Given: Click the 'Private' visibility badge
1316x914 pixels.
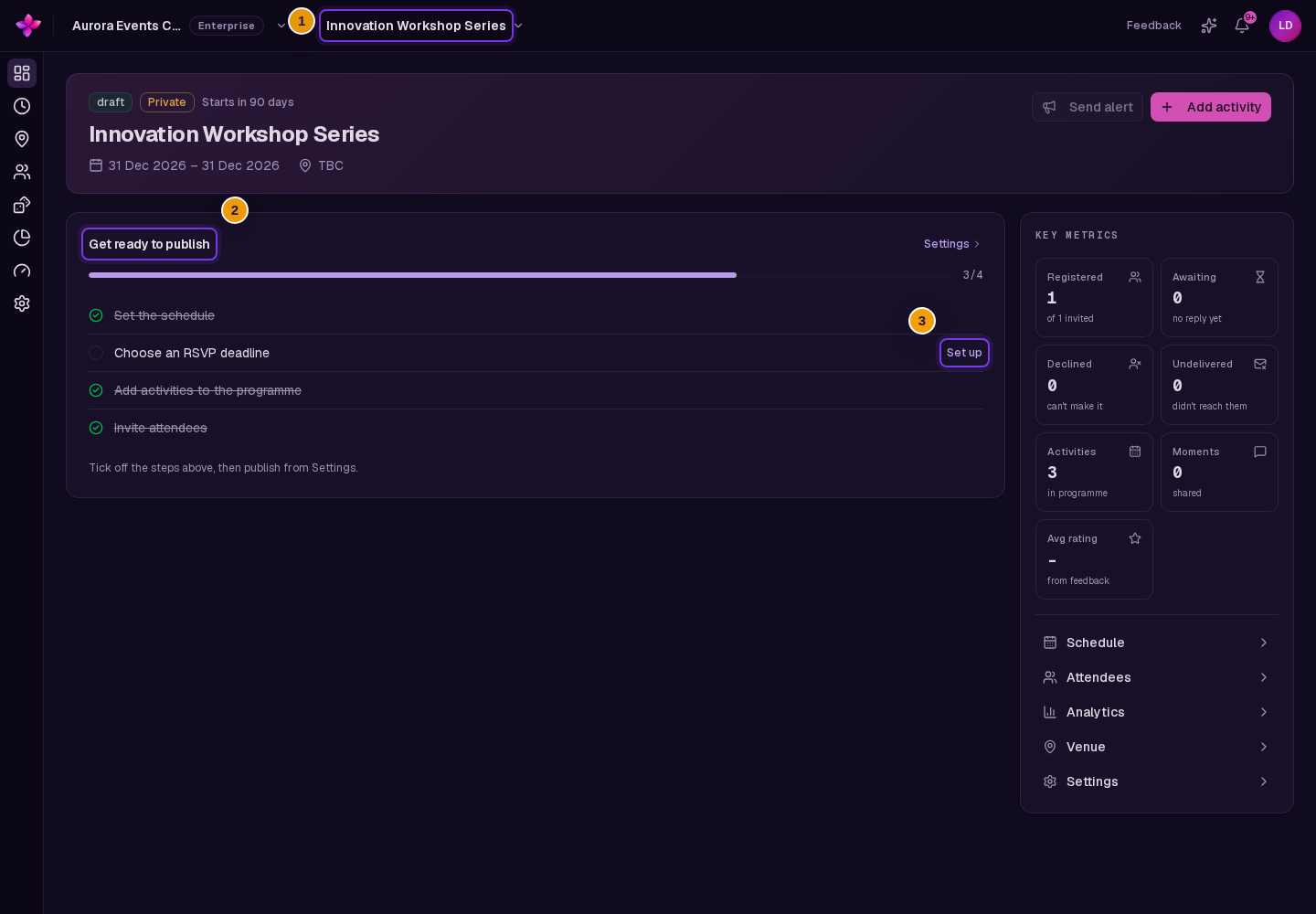Looking at the screenshot, I should click(167, 102).
